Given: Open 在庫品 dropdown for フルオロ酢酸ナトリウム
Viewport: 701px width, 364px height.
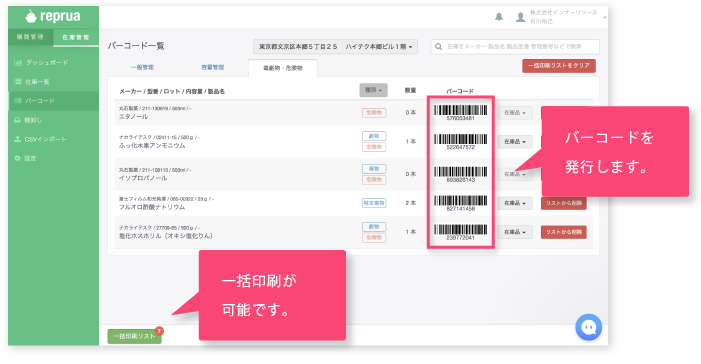Looking at the screenshot, I should coord(515,203).
